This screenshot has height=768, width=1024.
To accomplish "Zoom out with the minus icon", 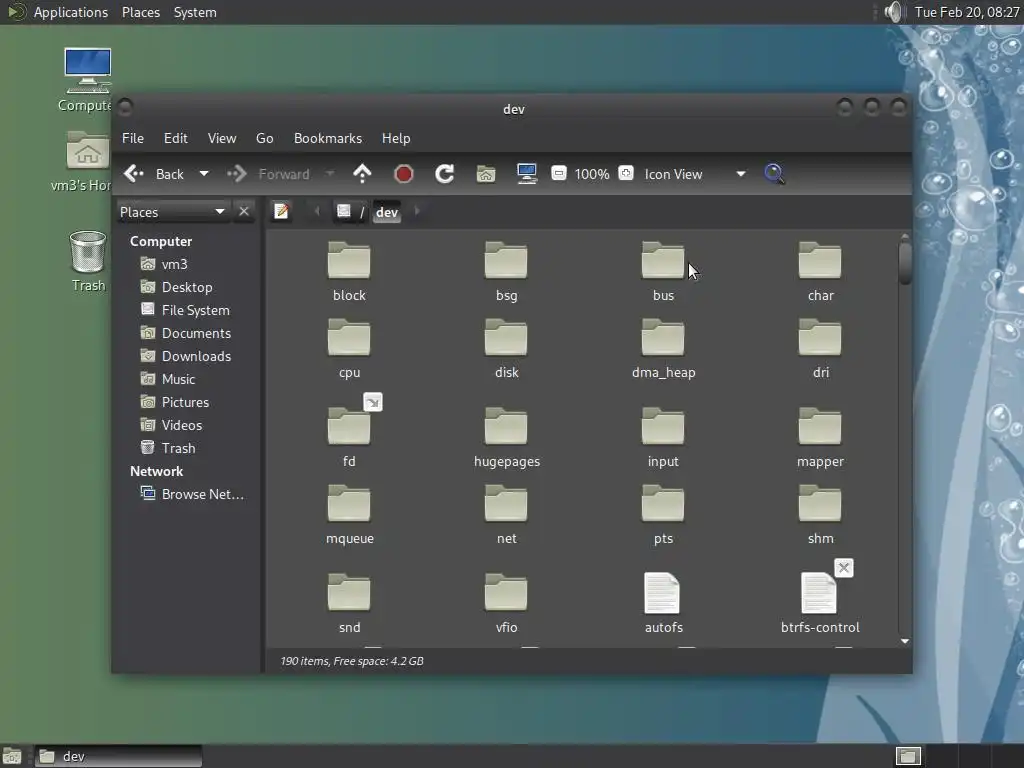I will point(558,173).
